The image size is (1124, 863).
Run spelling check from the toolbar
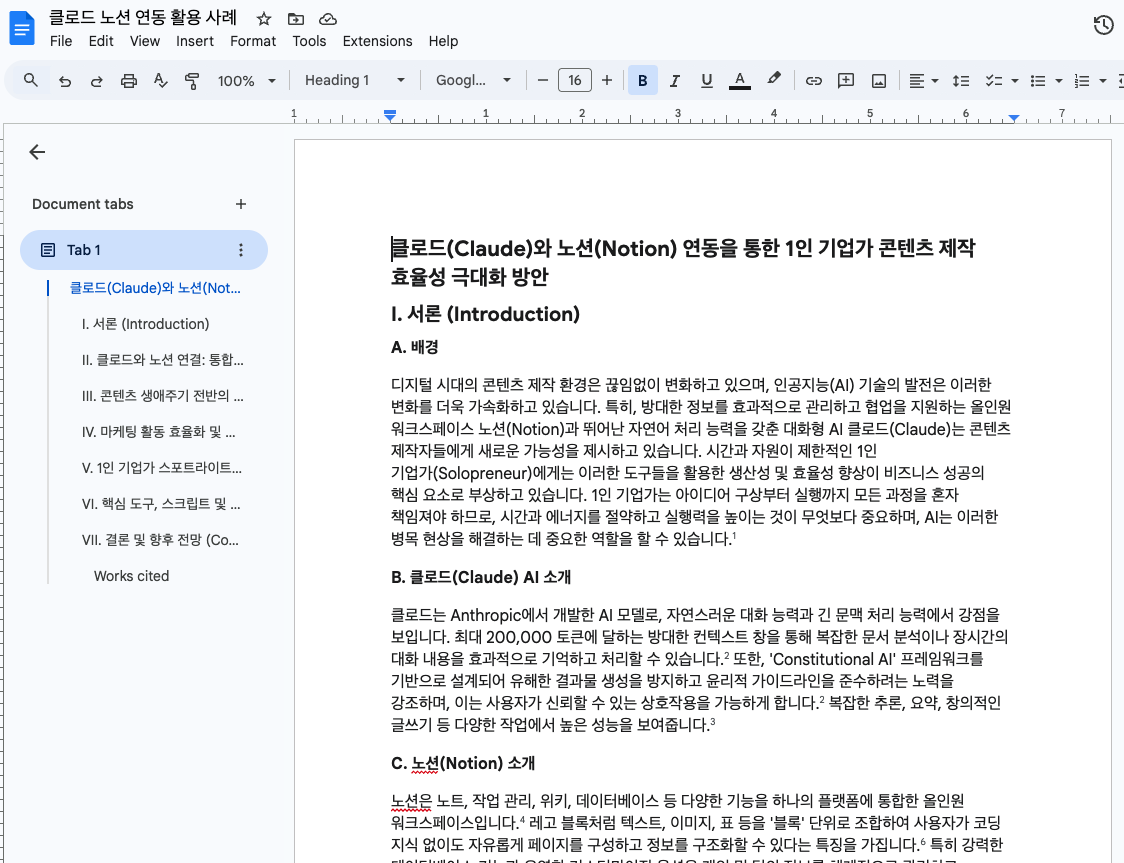pos(160,79)
